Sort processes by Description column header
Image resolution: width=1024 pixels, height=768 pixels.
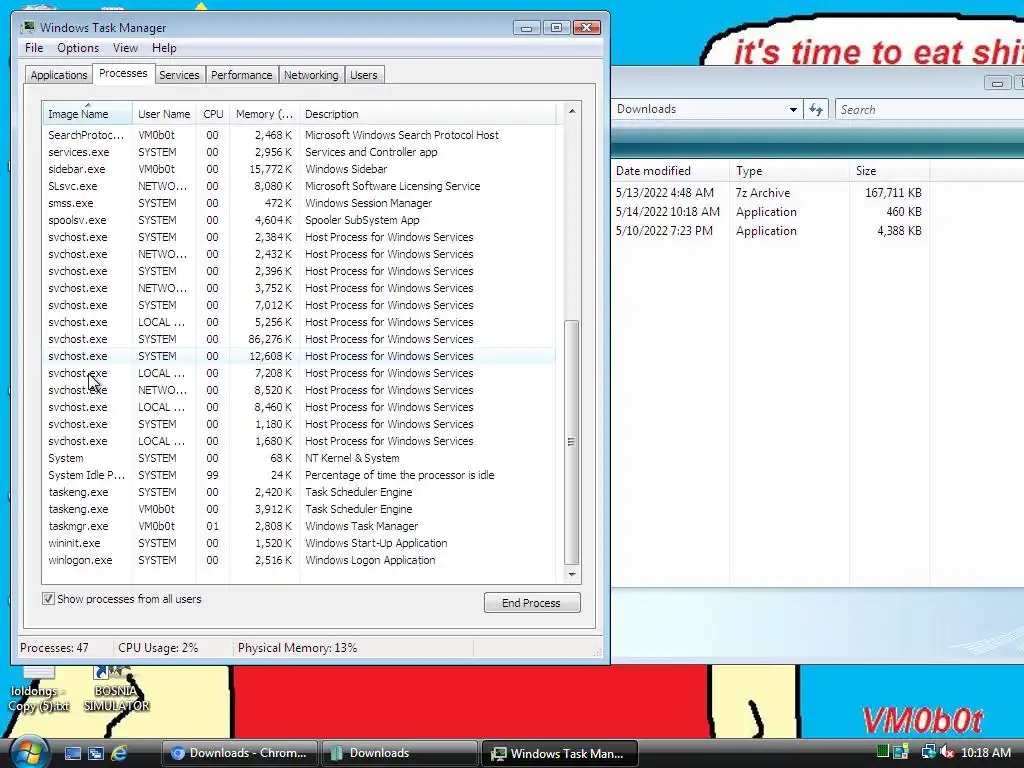[428, 114]
